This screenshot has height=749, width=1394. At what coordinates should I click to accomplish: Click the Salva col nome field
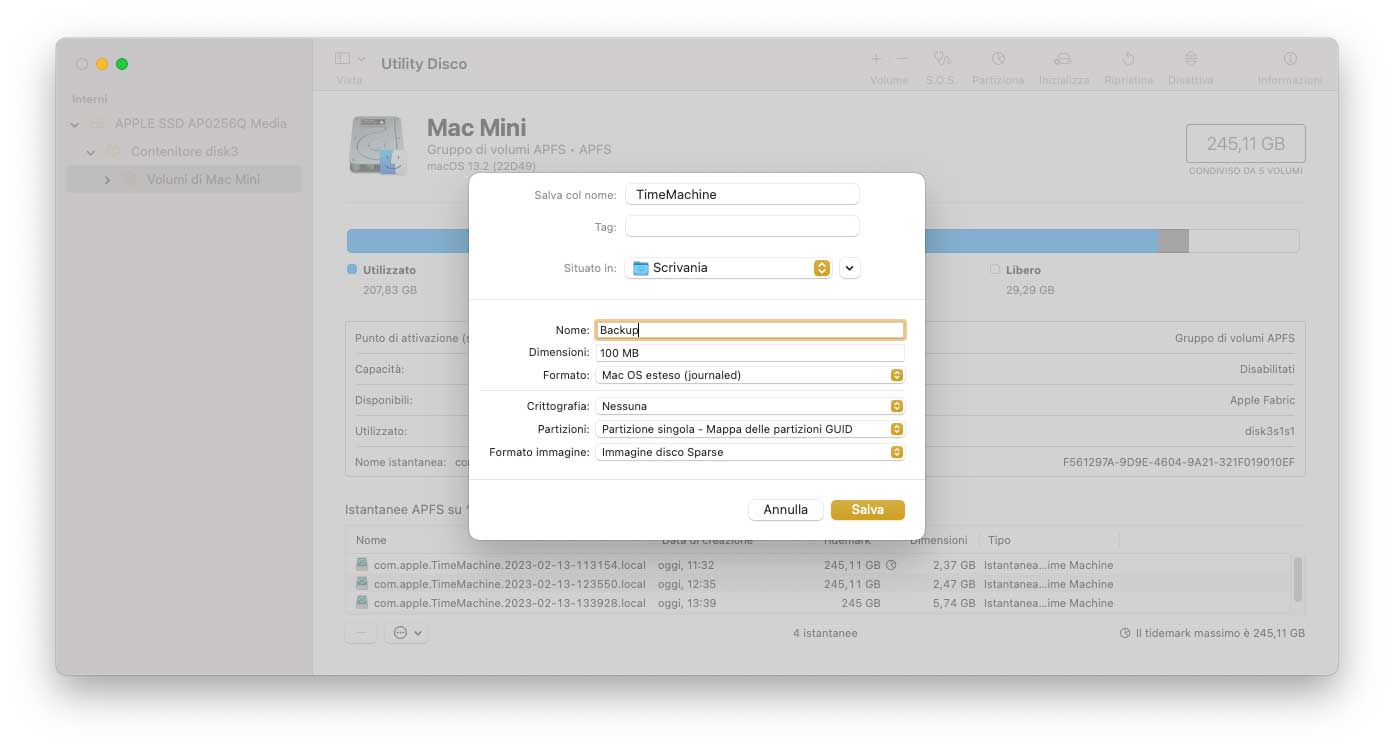tap(742, 194)
